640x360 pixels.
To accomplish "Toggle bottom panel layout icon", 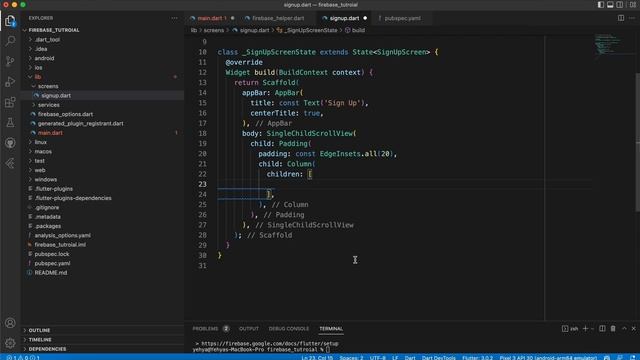I will pos(610,5).
